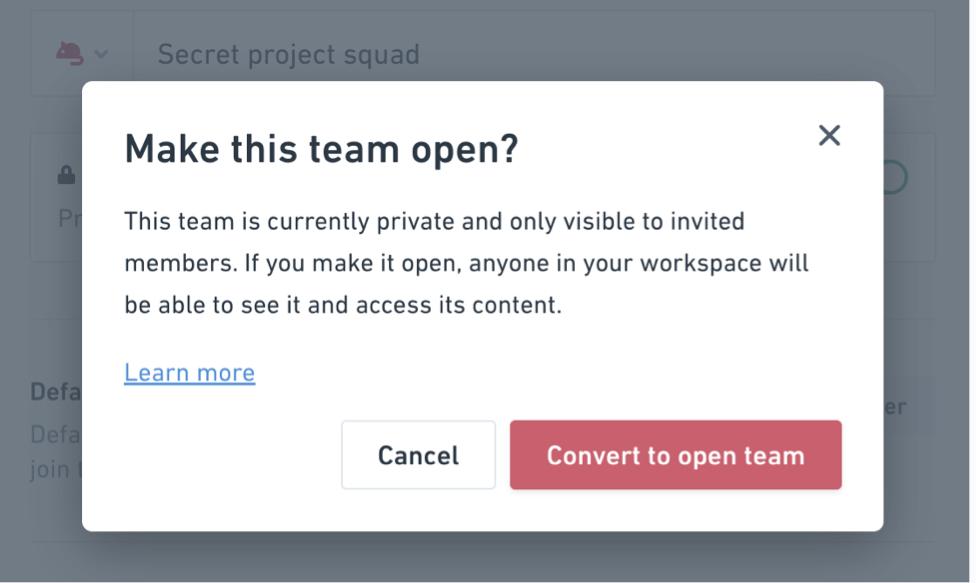The width and height of the screenshot is (976, 583).
Task: Click the partially hidden Pr label
Action: click(x=70, y=218)
